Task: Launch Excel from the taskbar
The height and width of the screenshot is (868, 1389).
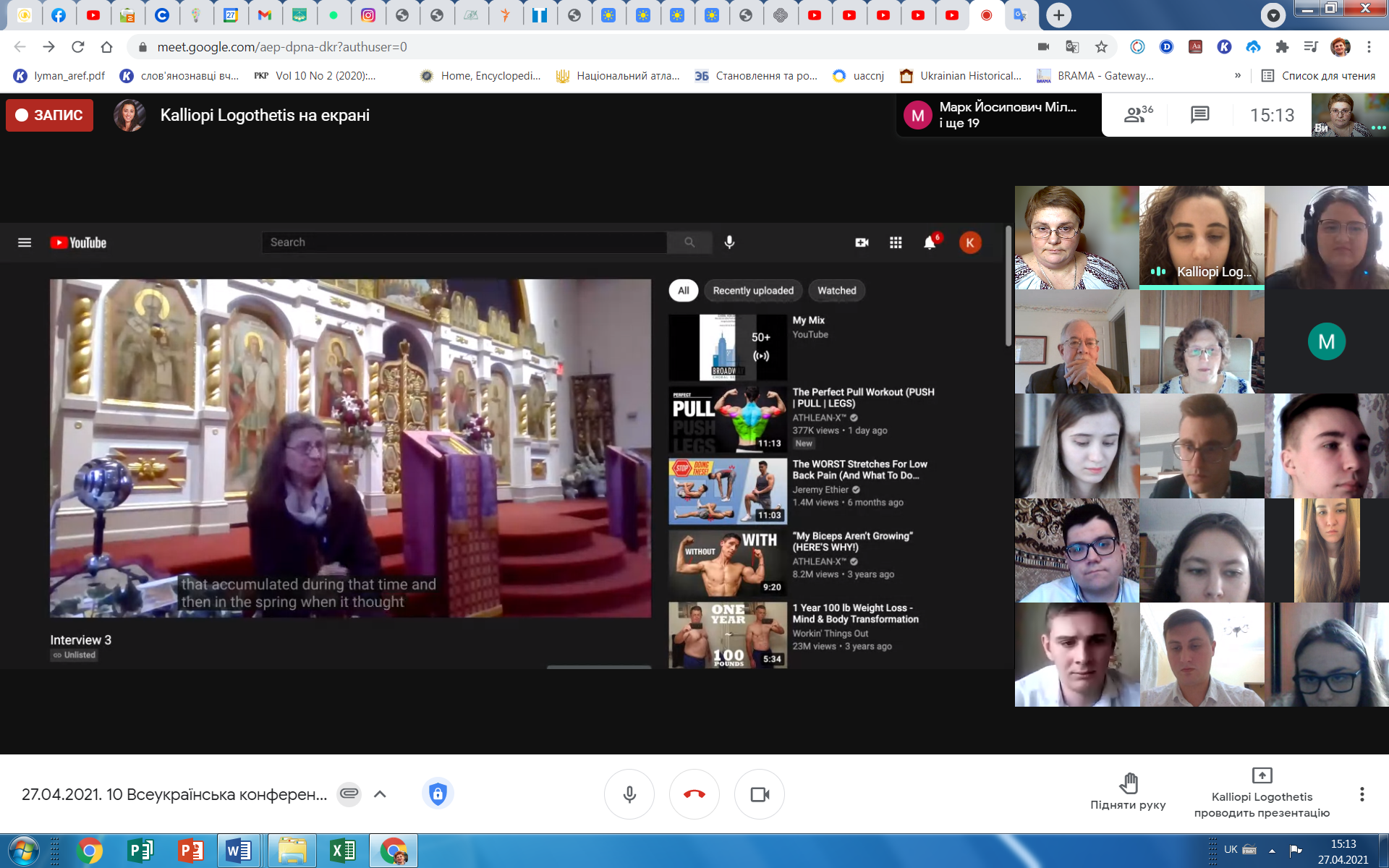Action: click(x=342, y=851)
